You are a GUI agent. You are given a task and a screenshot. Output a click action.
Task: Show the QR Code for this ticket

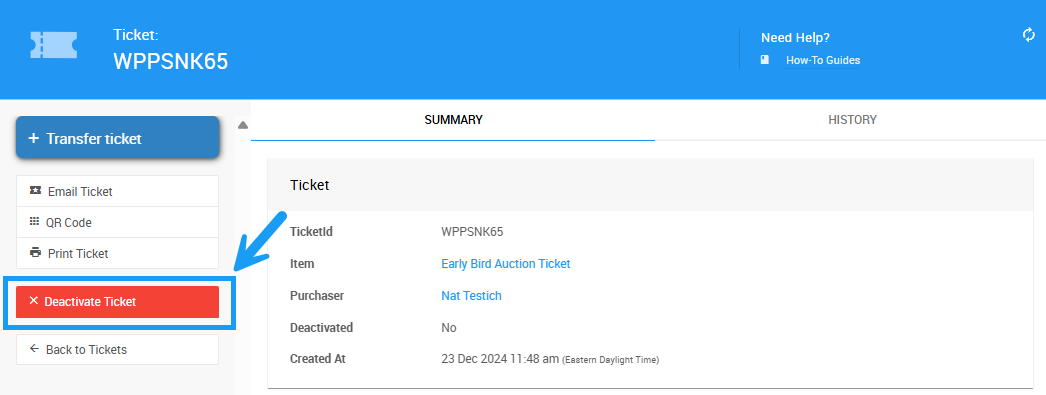117,222
